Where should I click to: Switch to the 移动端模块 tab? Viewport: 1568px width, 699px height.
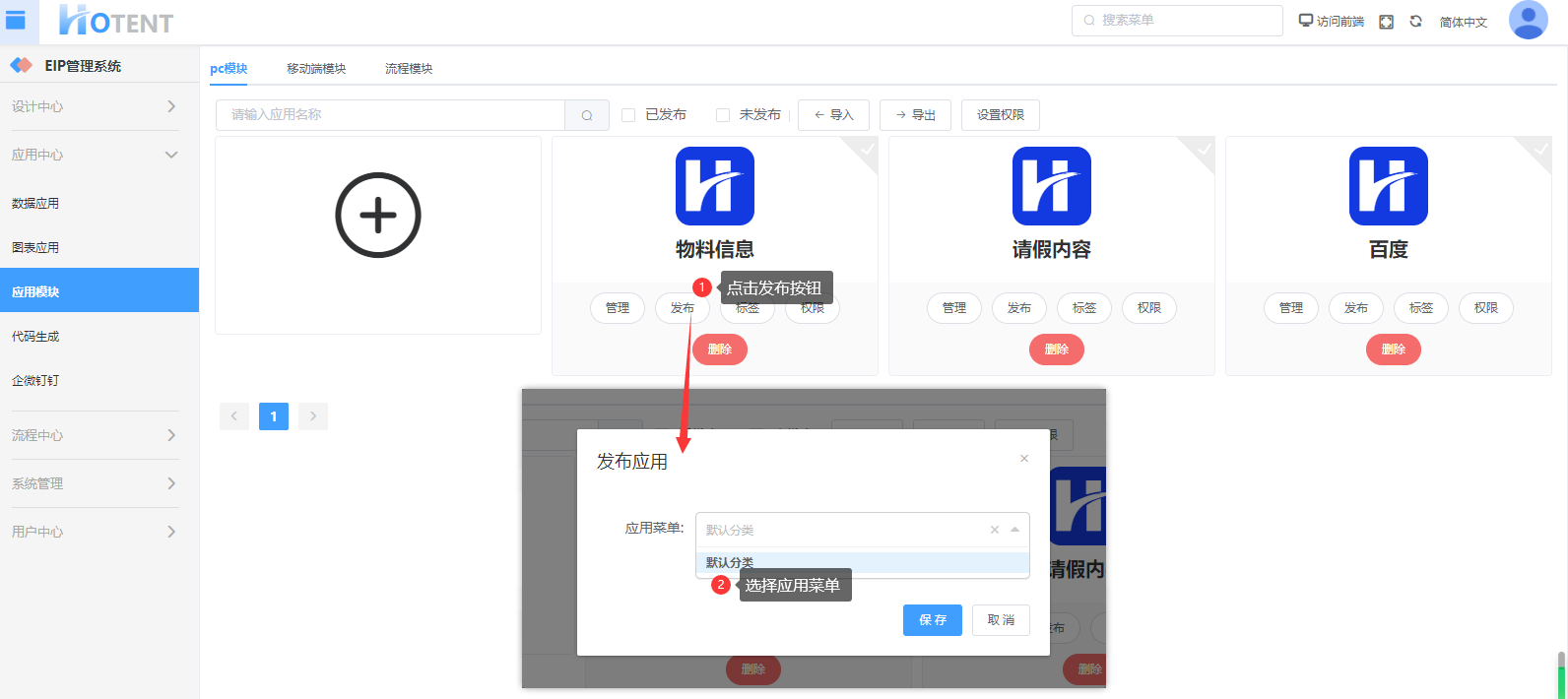(316, 69)
